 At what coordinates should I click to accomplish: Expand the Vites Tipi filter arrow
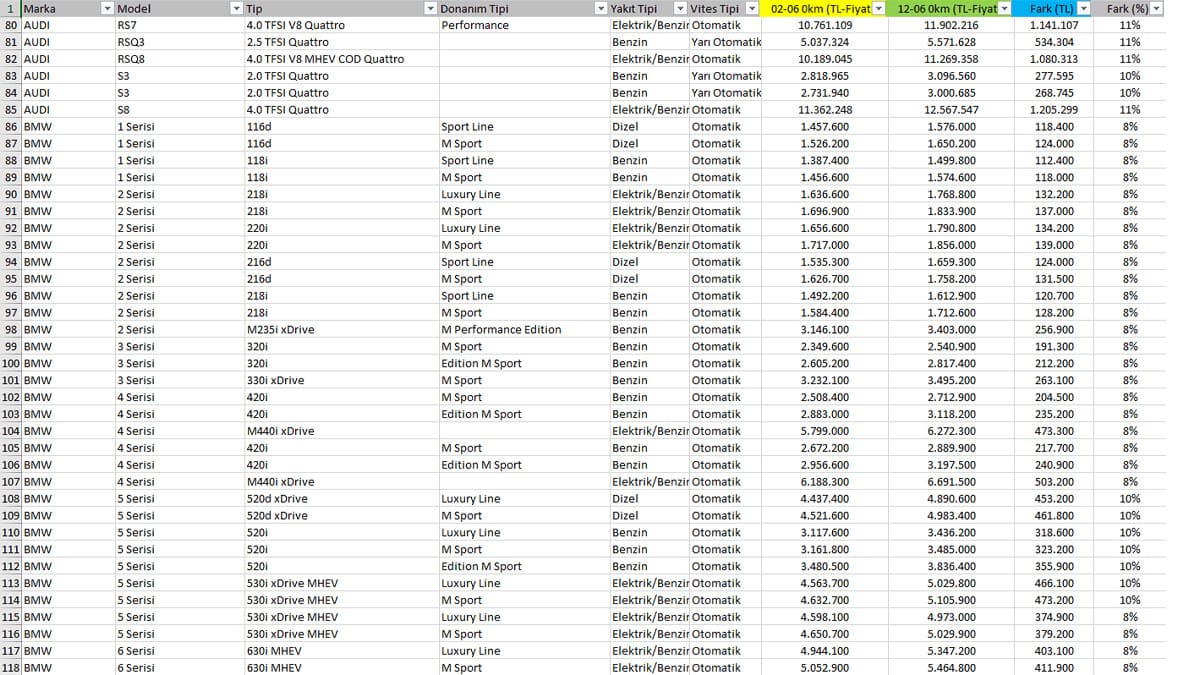tap(752, 9)
